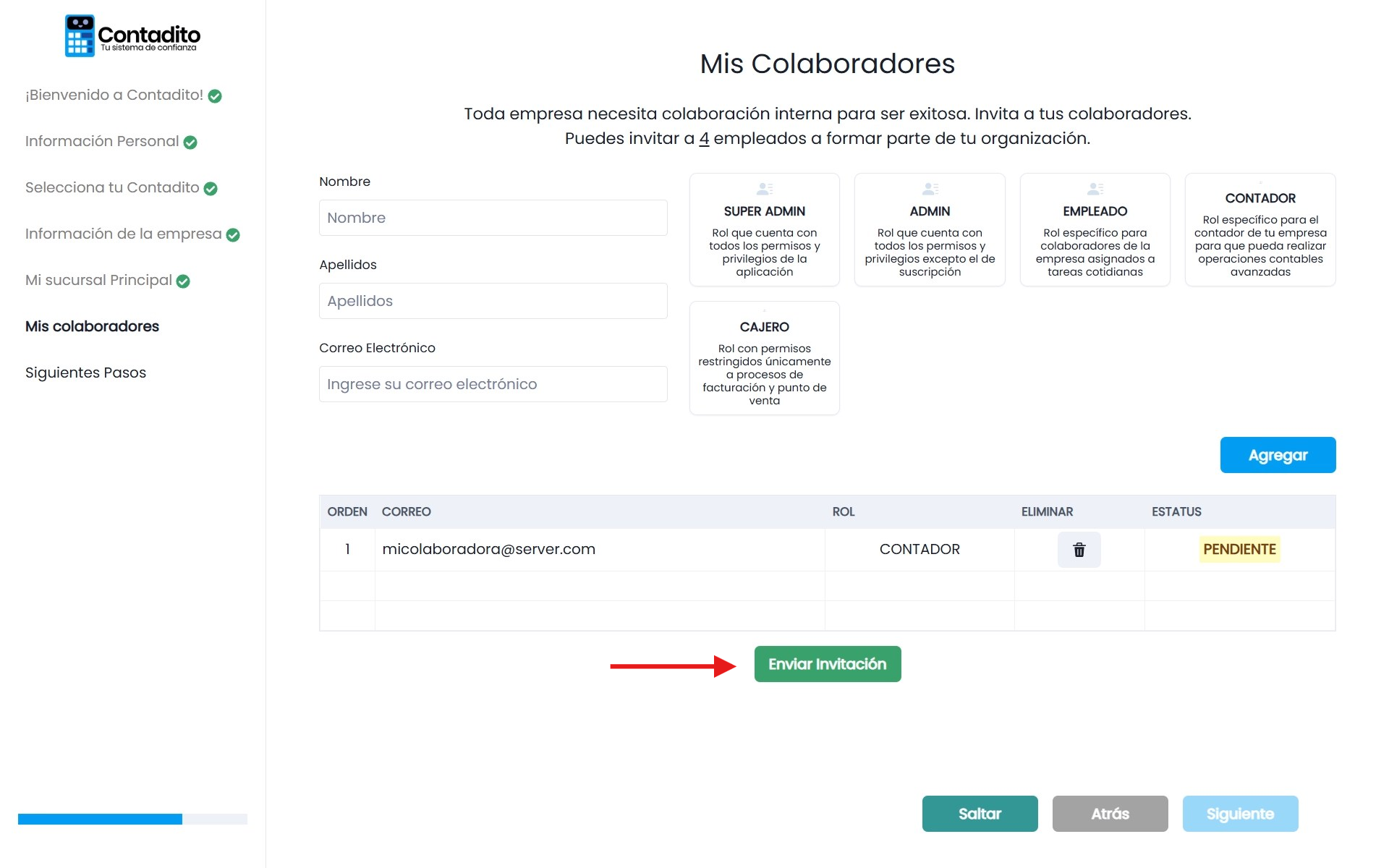This screenshot has width=1389, height=868.
Task: Click the Contadito calculator logo icon
Action: point(80,35)
